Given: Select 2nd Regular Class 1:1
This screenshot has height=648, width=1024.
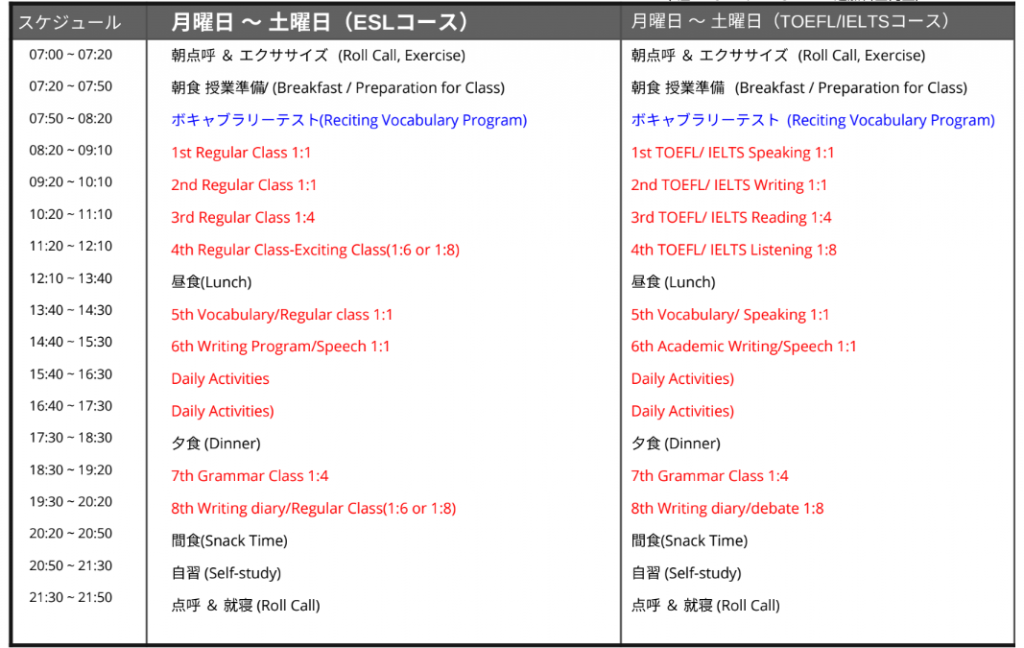Looking at the screenshot, I should pyautogui.click(x=244, y=186).
